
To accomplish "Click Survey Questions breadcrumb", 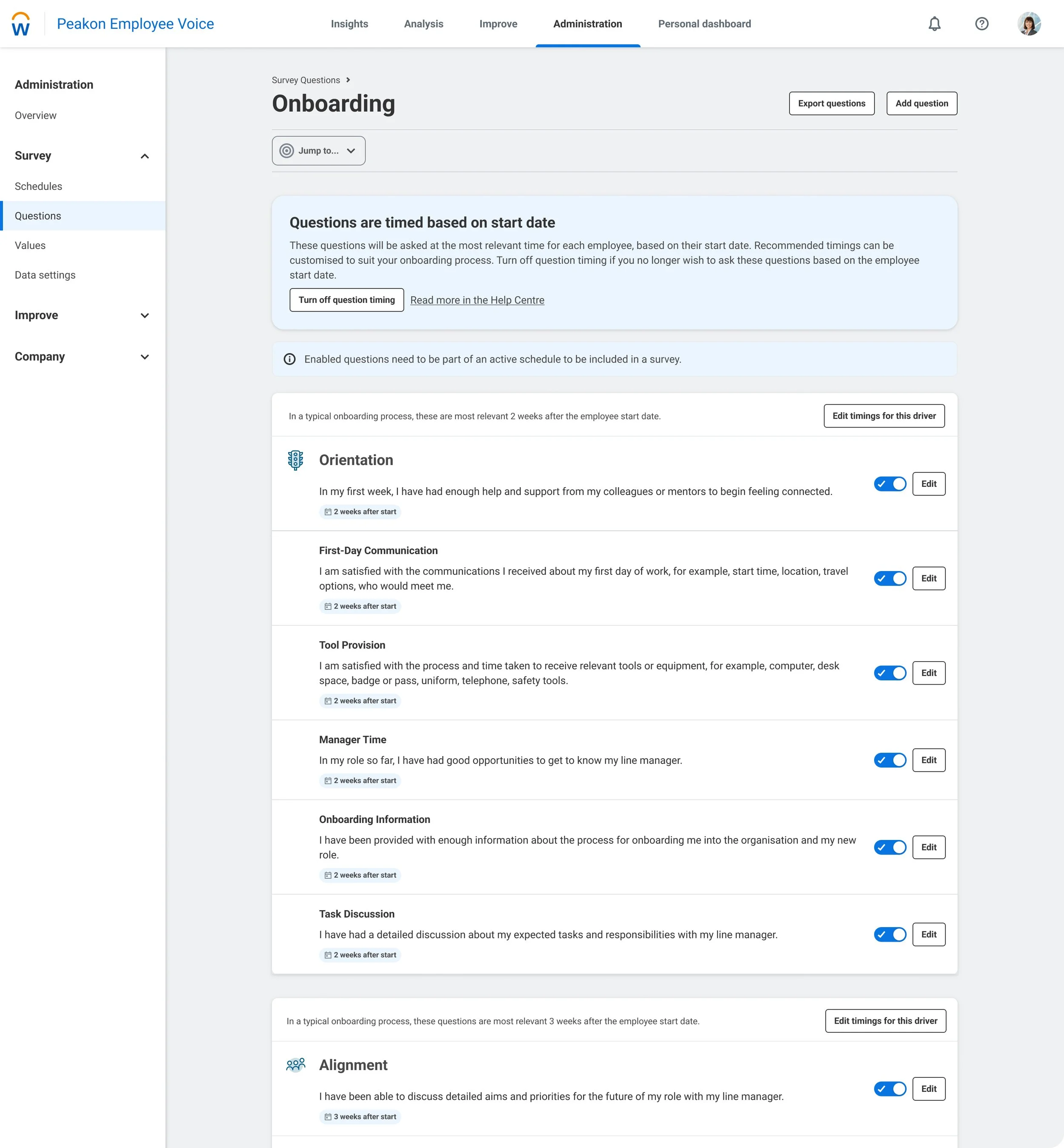I will [x=306, y=80].
